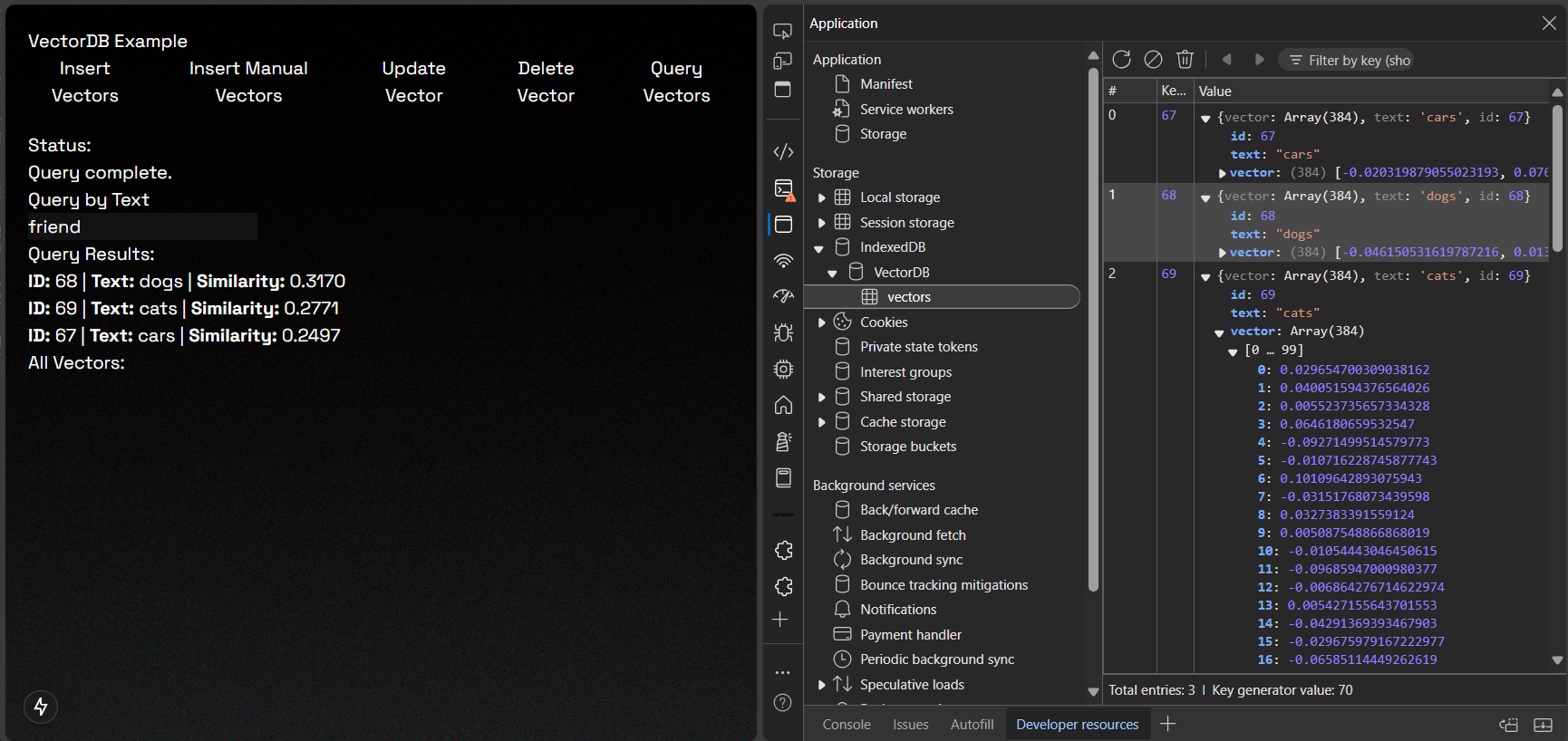The image size is (1568, 741).
Task: Open the Welcome tool (home icon)
Action: point(783,405)
